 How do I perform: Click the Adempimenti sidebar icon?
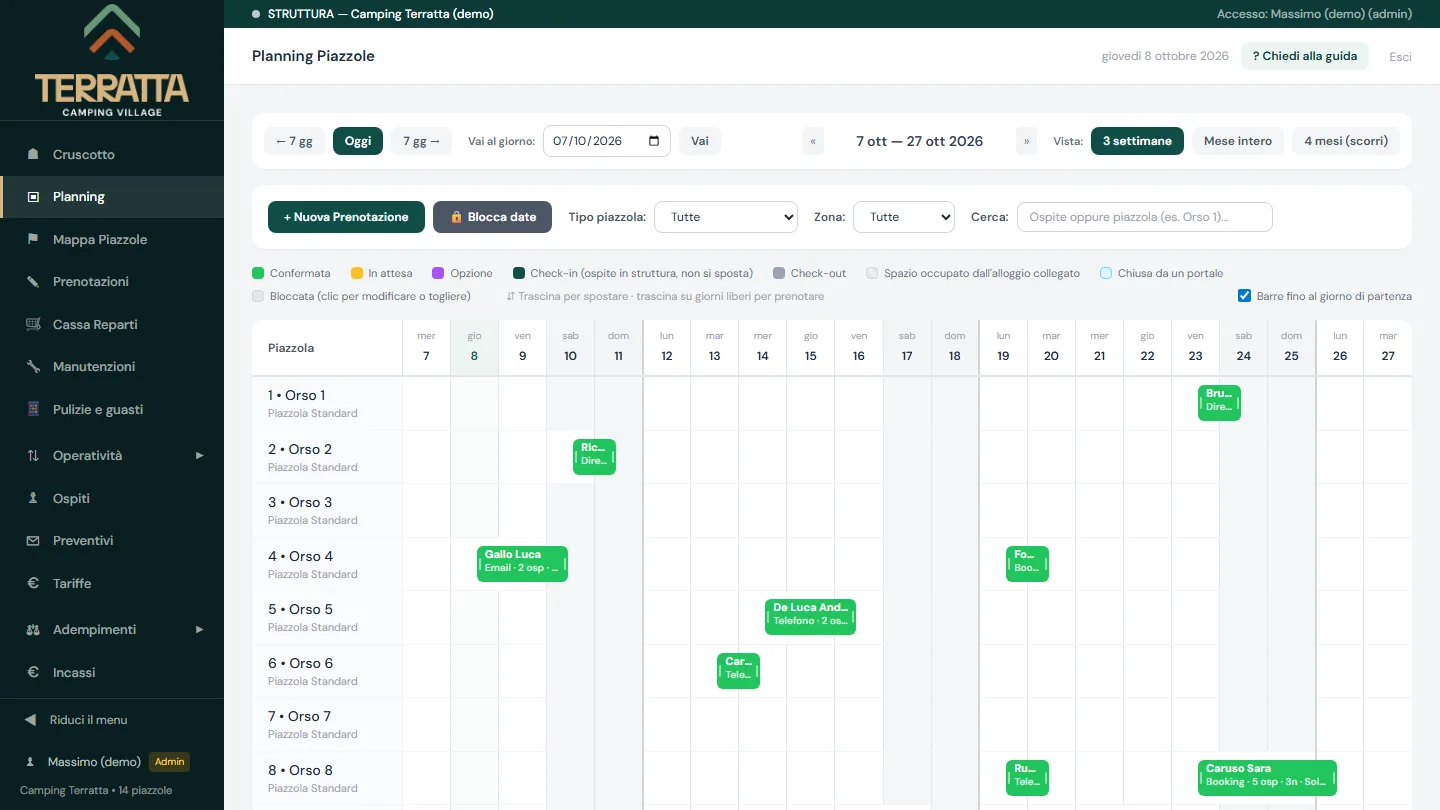coord(33,630)
